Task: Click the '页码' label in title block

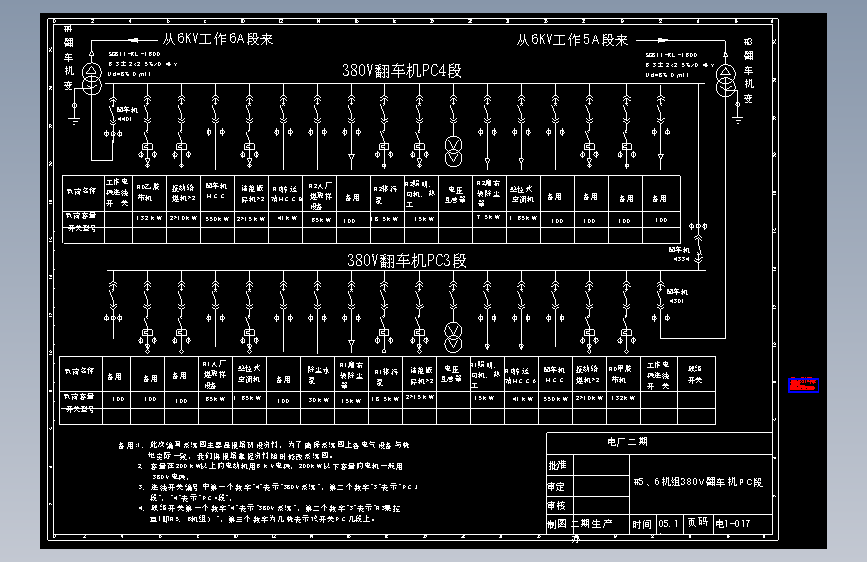Action: pos(698,522)
